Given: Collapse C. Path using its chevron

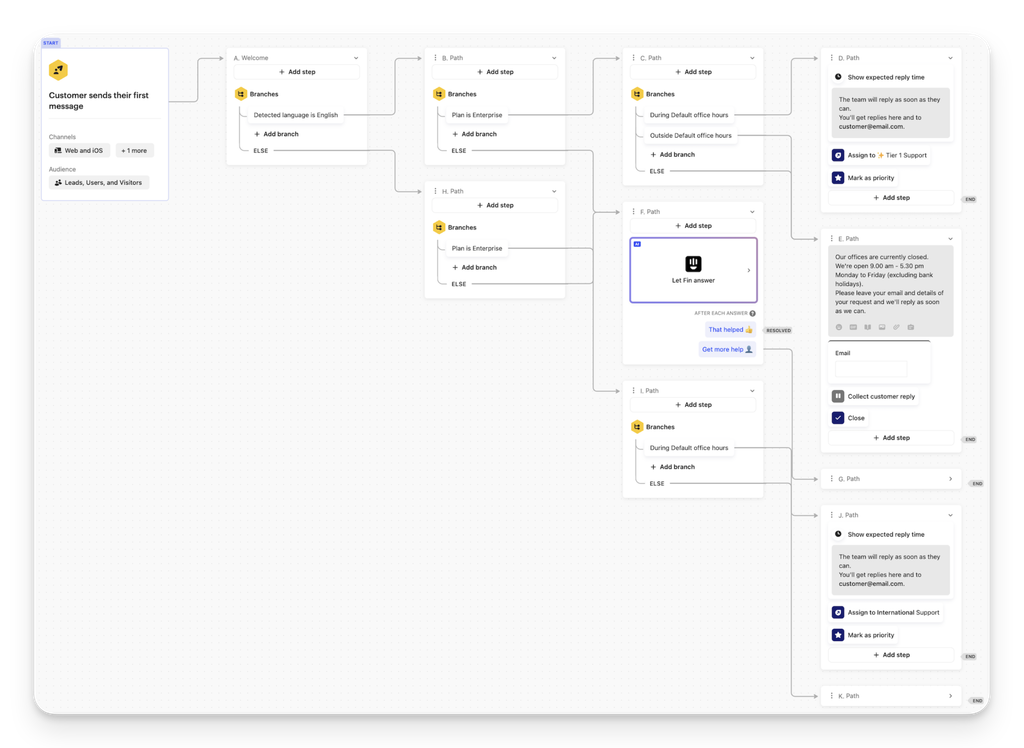Looking at the screenshot, I should [752, 58].
